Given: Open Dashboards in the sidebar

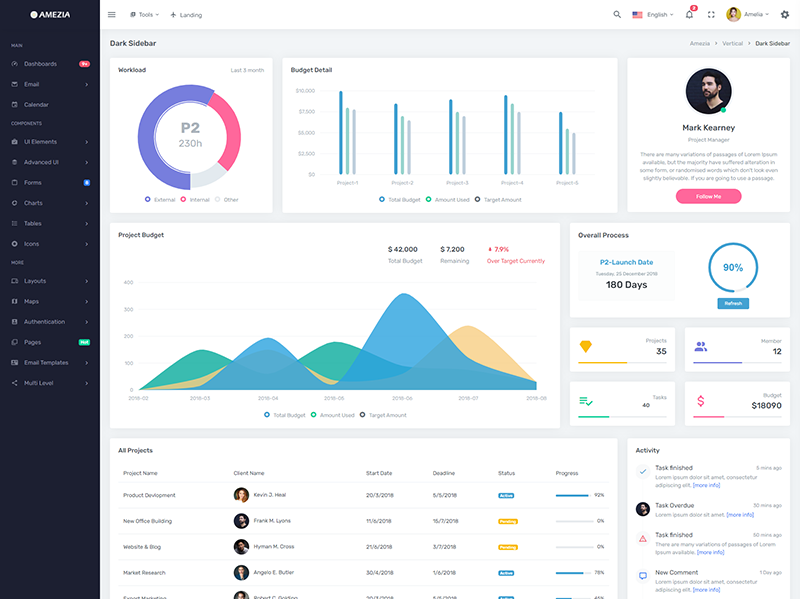Looking at the screenshot, I should [x=40, y=64].
